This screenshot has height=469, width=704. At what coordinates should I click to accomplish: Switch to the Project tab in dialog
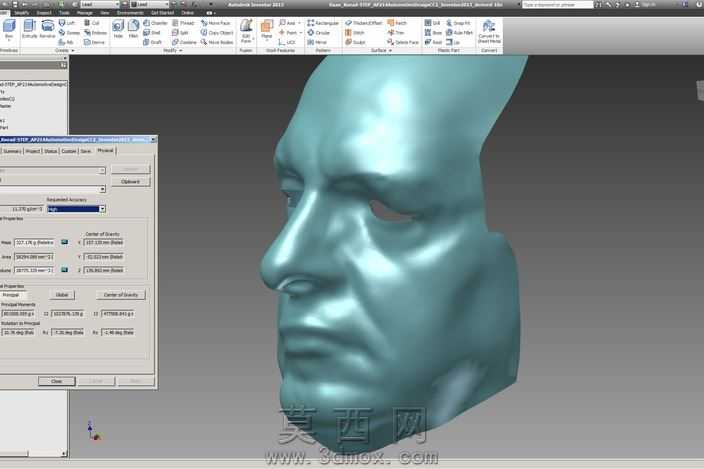tap(32, 151)
